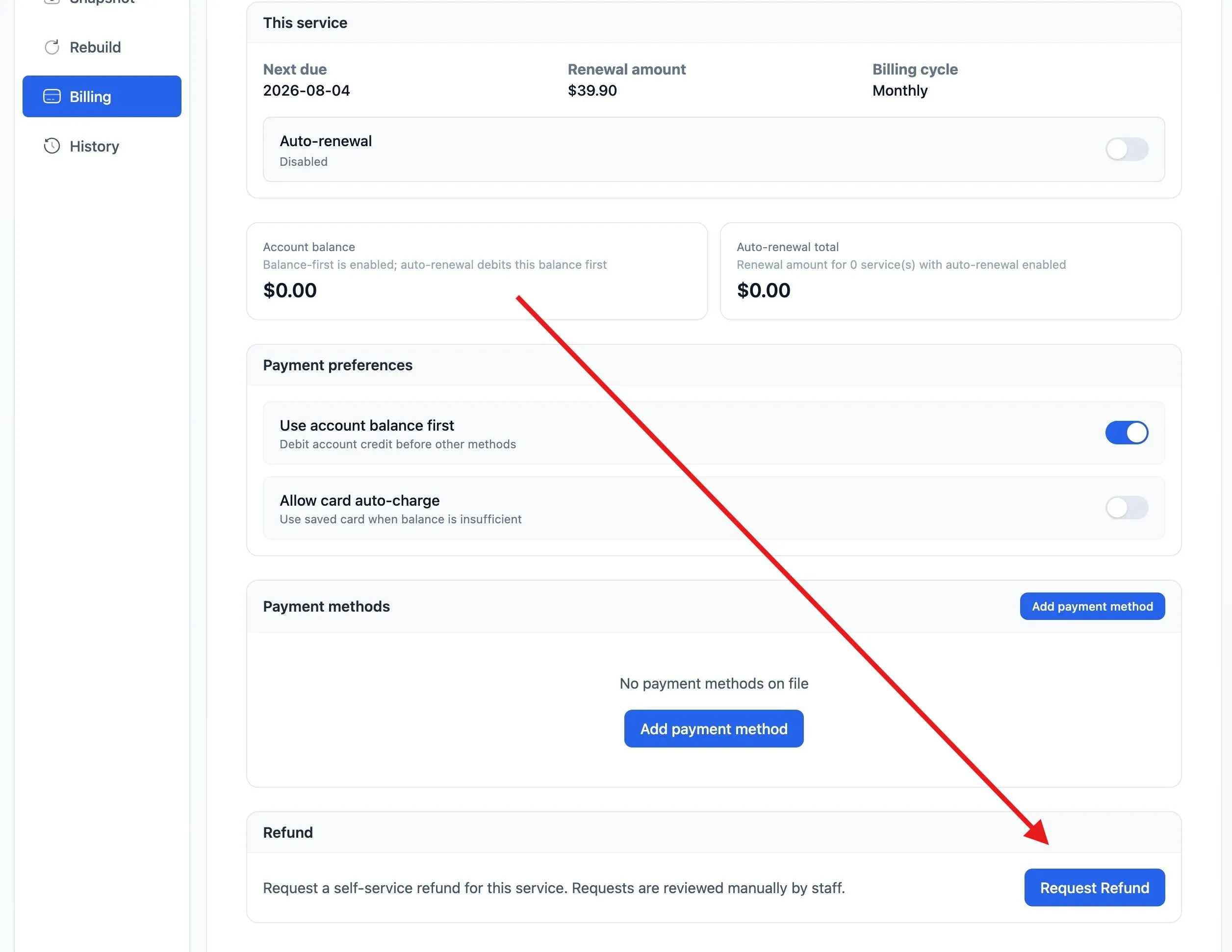The image size is (1232, 952).
Task: Go to the History sidebar page
Action: coord(102,146)
